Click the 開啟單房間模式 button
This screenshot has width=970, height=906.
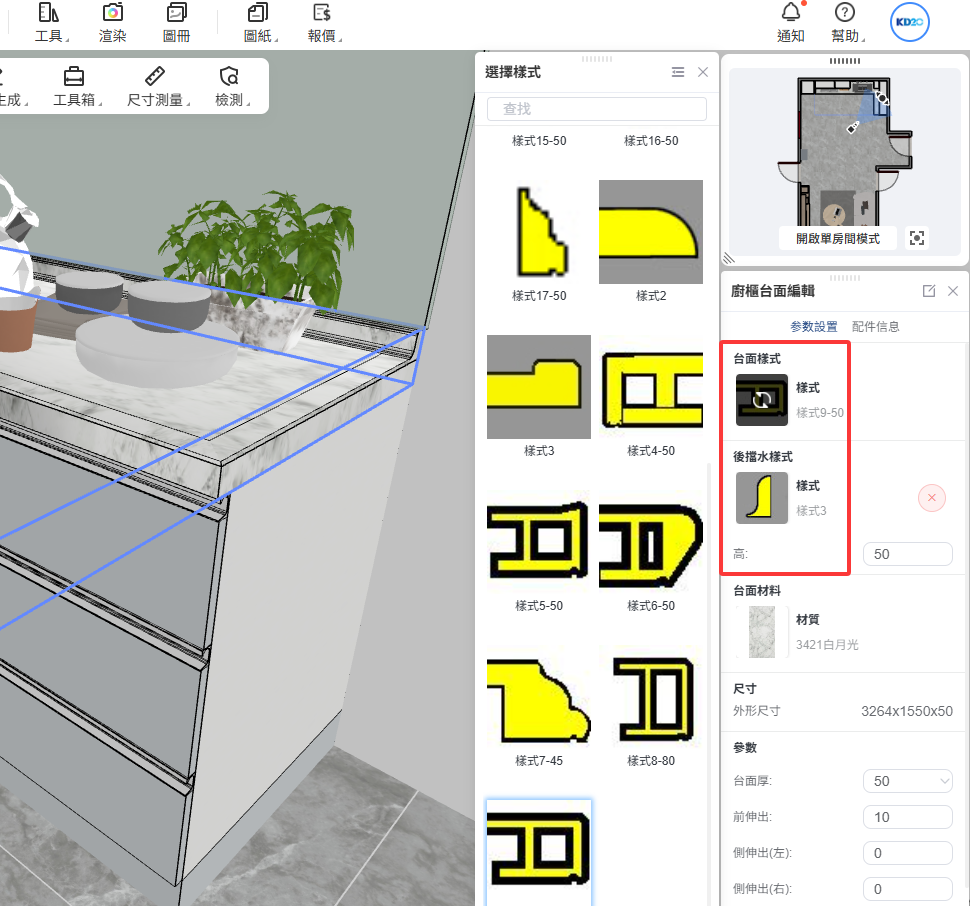838,239
